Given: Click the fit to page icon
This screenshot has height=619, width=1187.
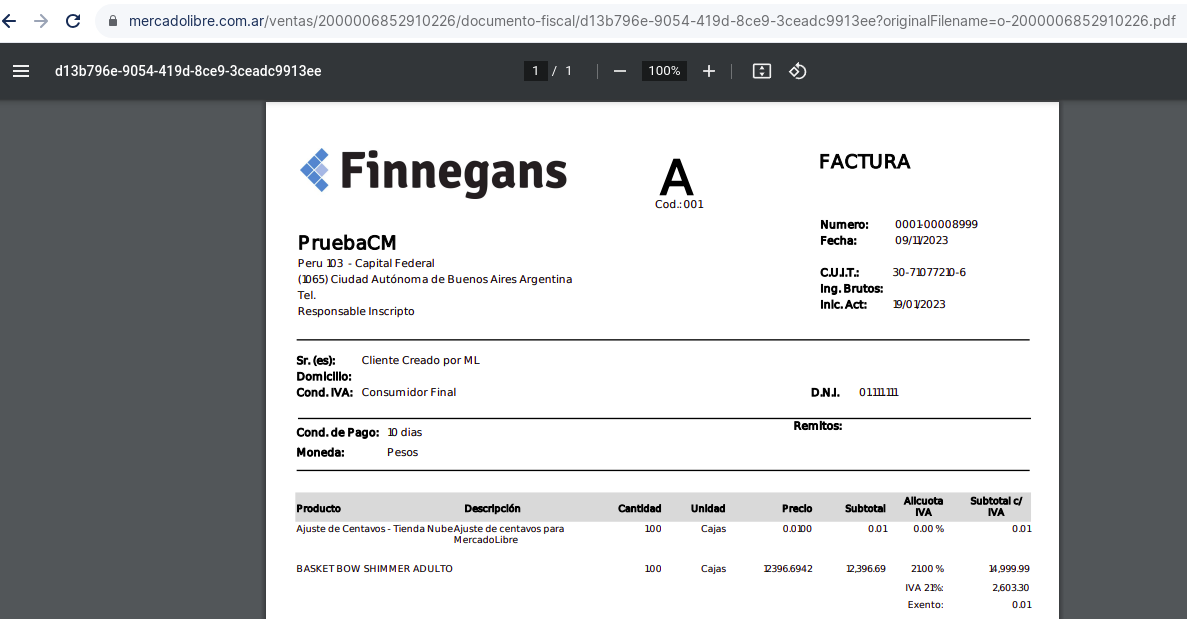Looking at the screenshot, I should point(762,71).
